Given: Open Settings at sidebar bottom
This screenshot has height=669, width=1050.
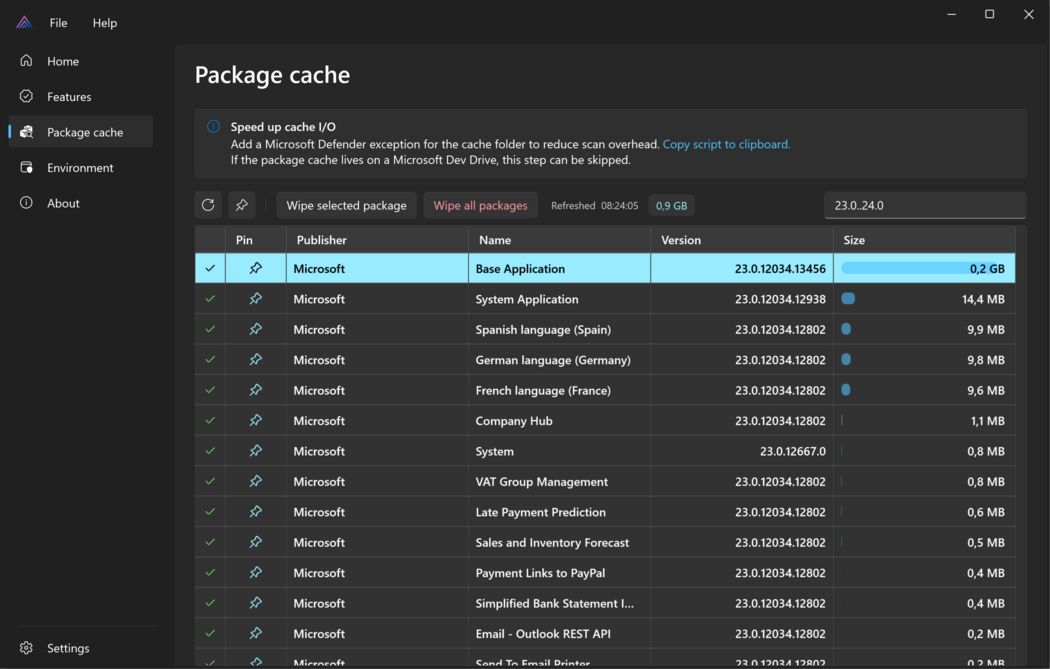Looking at the screenshot, I should 80,648.
